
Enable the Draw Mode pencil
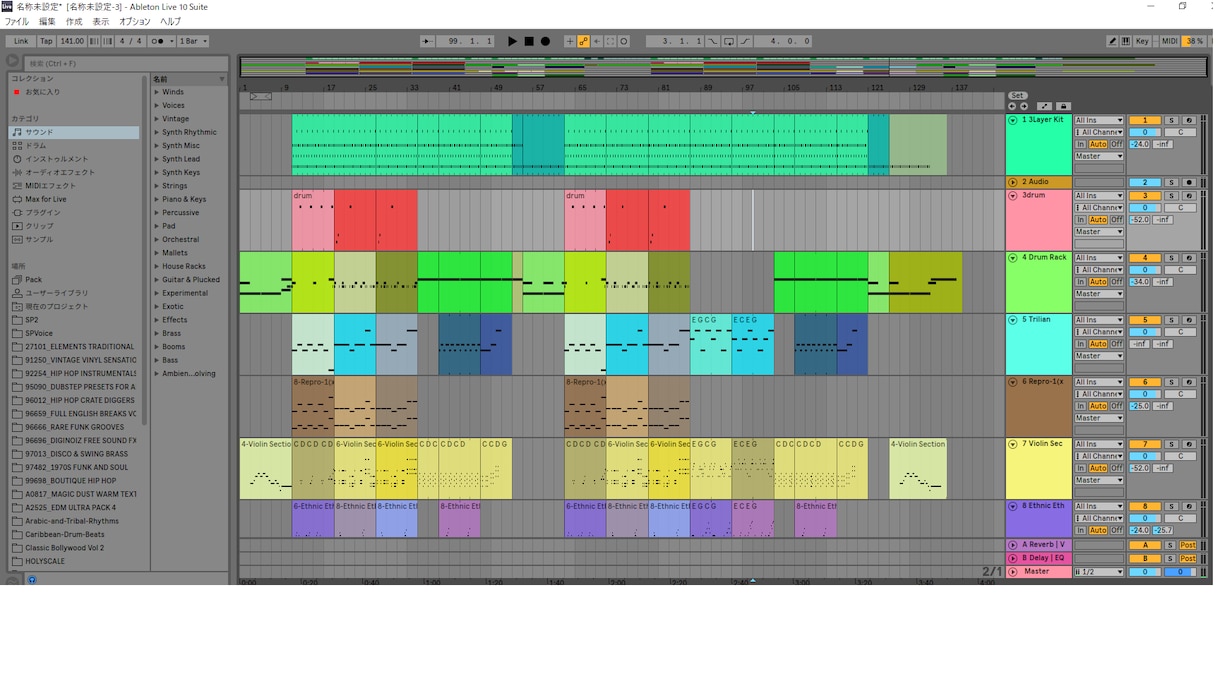(x=1113, y=42)
